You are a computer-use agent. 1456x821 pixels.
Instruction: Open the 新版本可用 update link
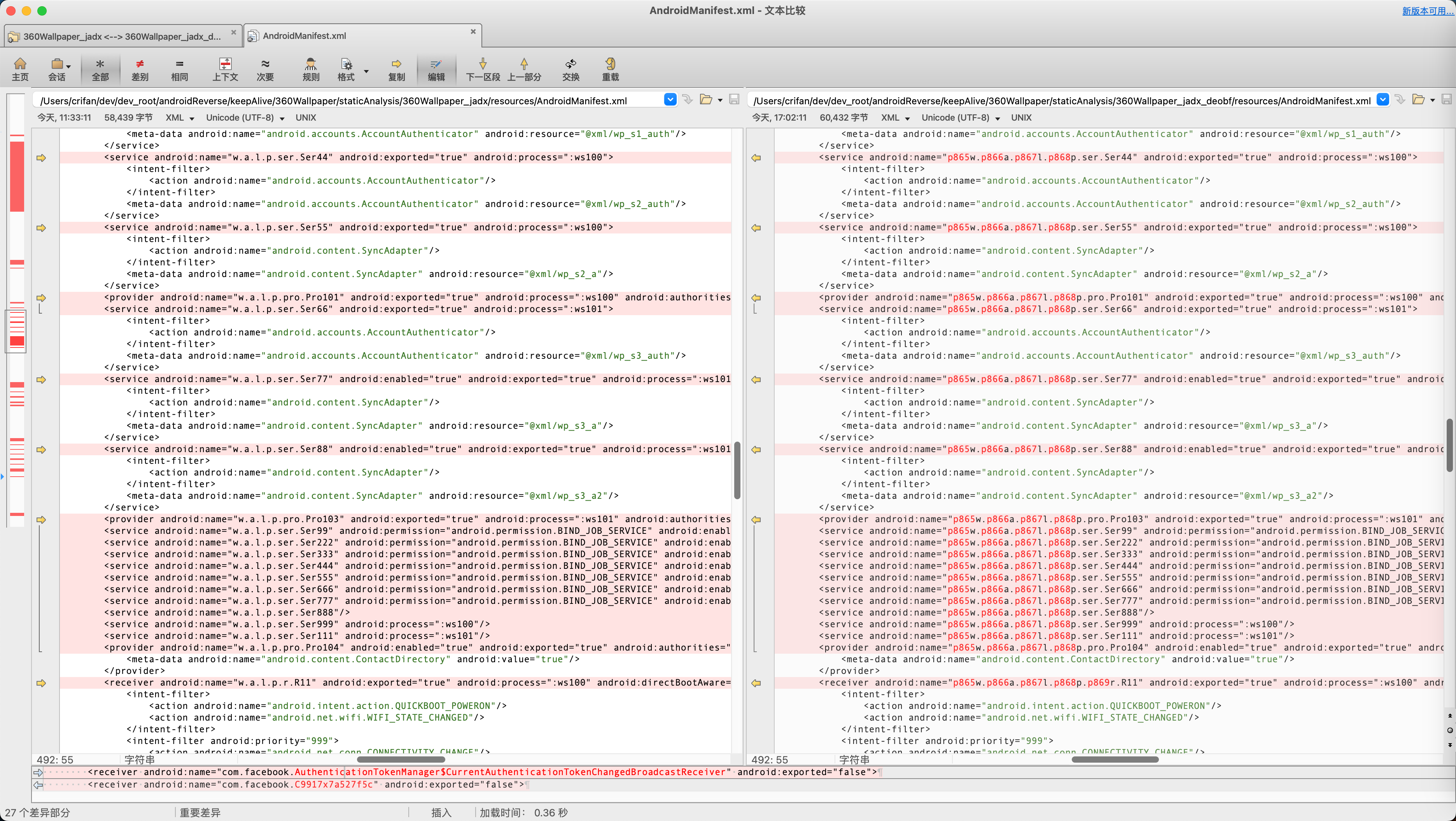(x=1428, y=11)
